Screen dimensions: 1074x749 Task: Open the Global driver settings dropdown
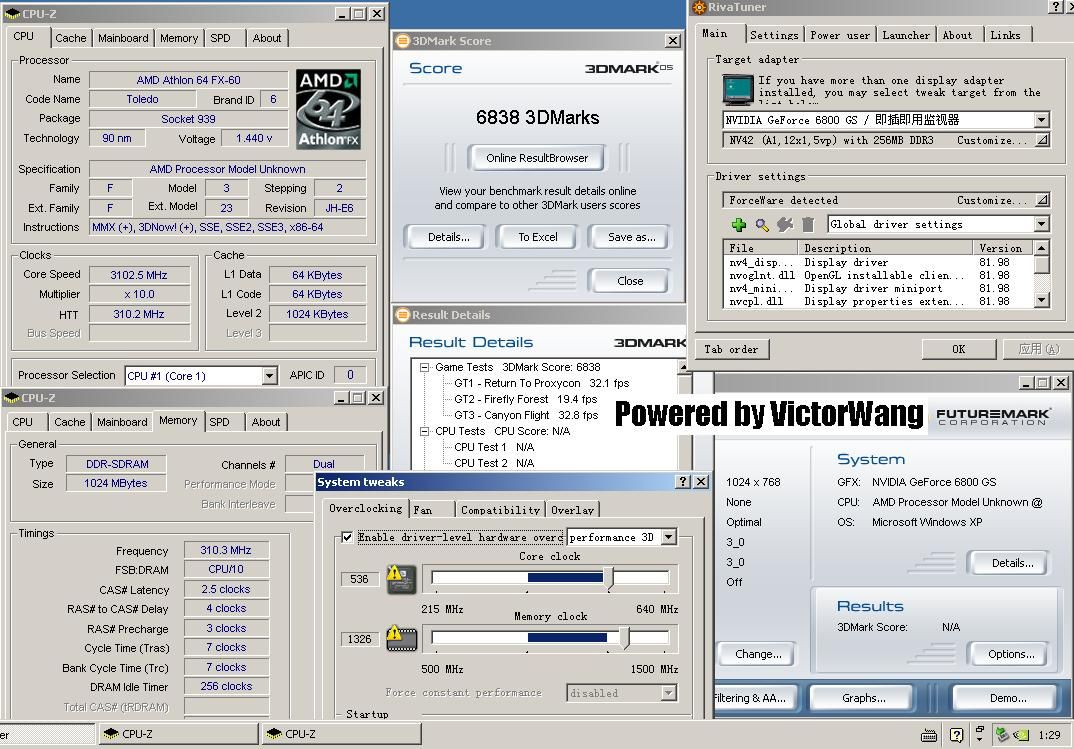pyautogui.click(x=1041, y=224)
